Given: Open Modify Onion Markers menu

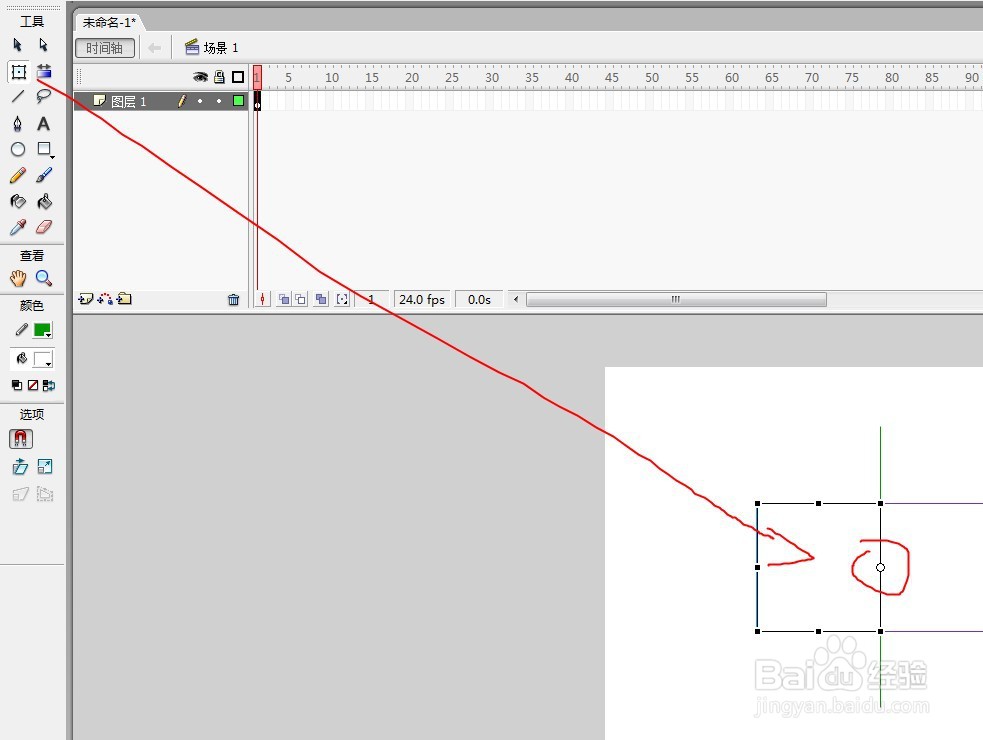Looking at the screenshot, I should [342, 300].
